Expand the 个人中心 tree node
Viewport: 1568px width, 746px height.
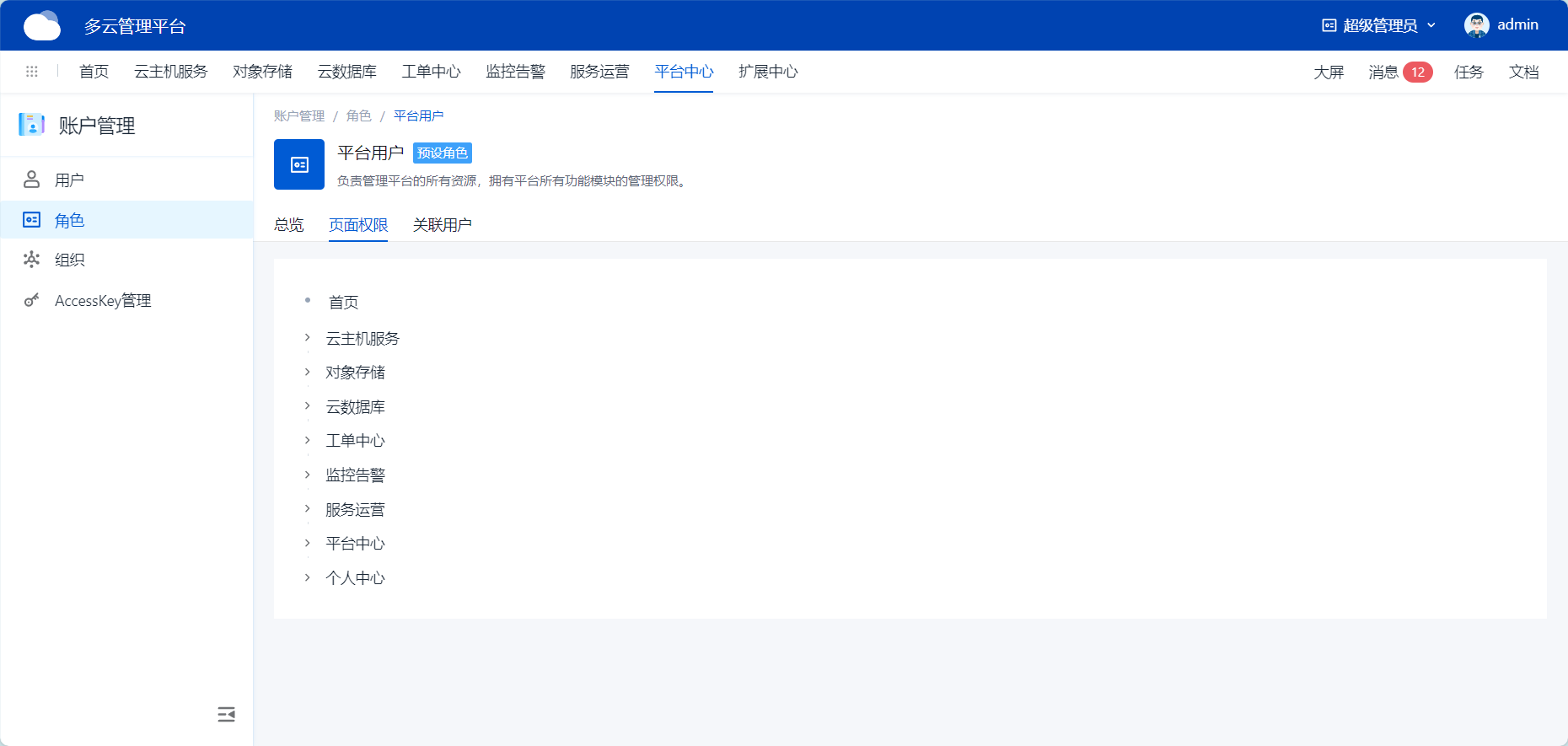pyautogui.click(x=308, y=577)
